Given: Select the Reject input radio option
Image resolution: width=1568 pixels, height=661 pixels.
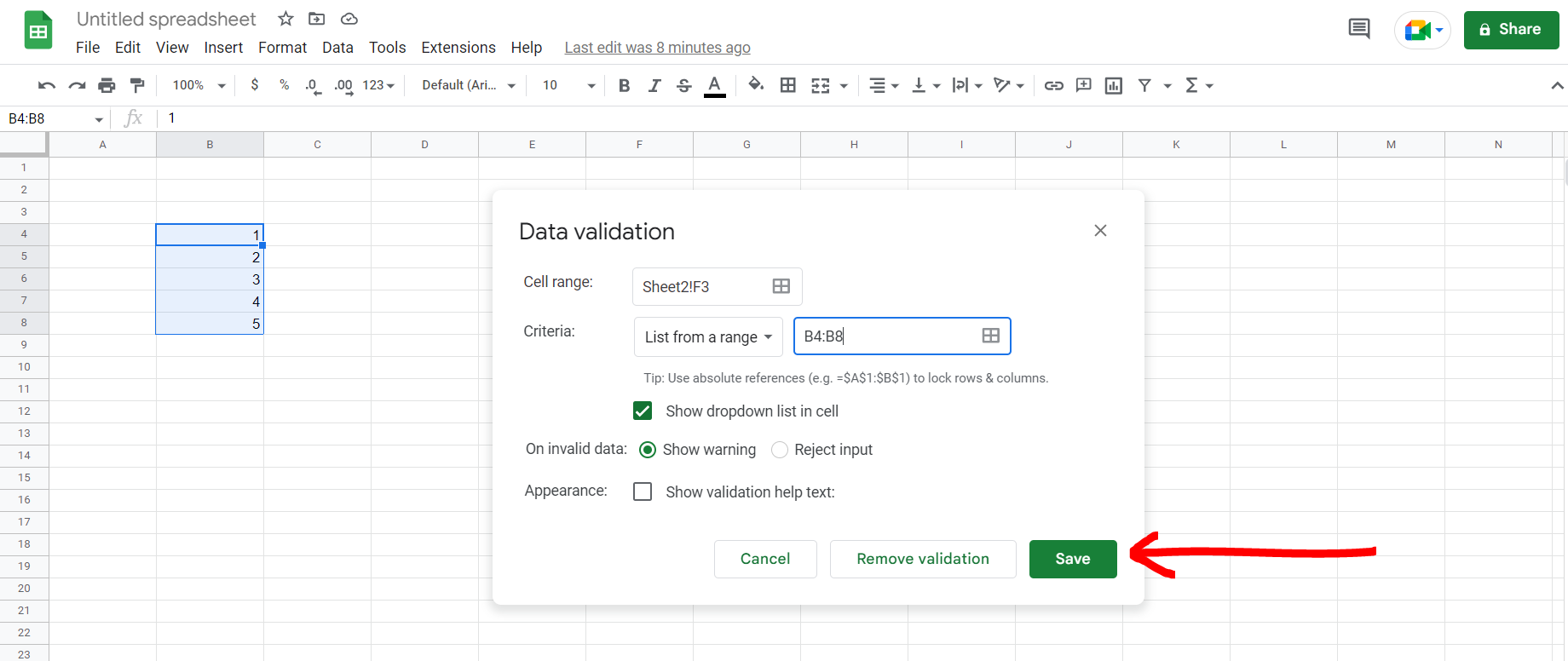Looking at the screenshot, I should point(780,450).
